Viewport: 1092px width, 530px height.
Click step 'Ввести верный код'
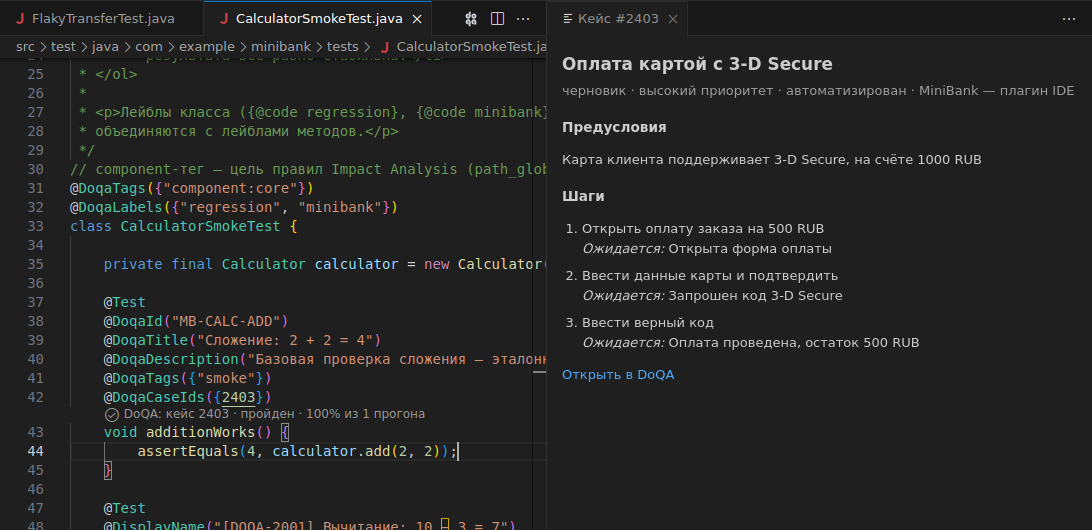tap(648, 323)
